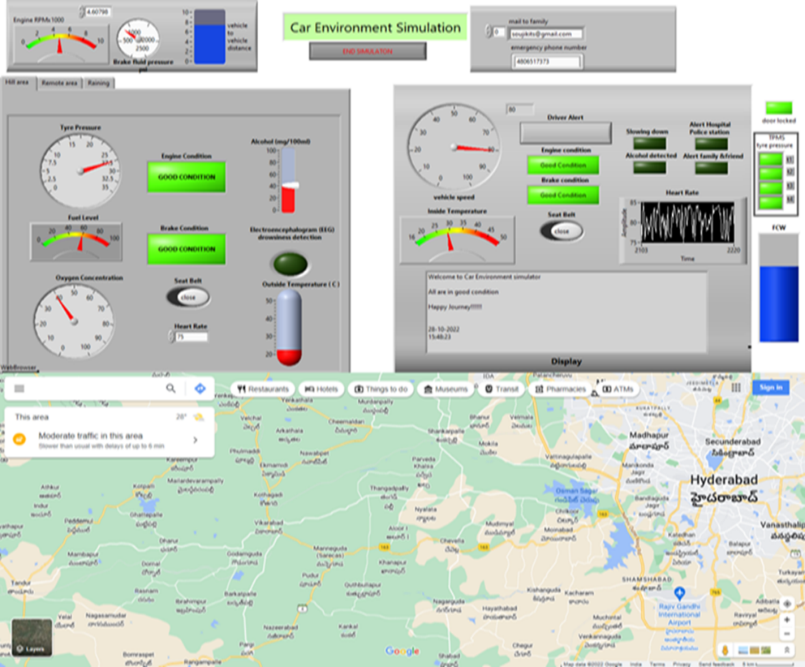Click the Driver Alert text box
805x667 pixels.
click(565, 133)
